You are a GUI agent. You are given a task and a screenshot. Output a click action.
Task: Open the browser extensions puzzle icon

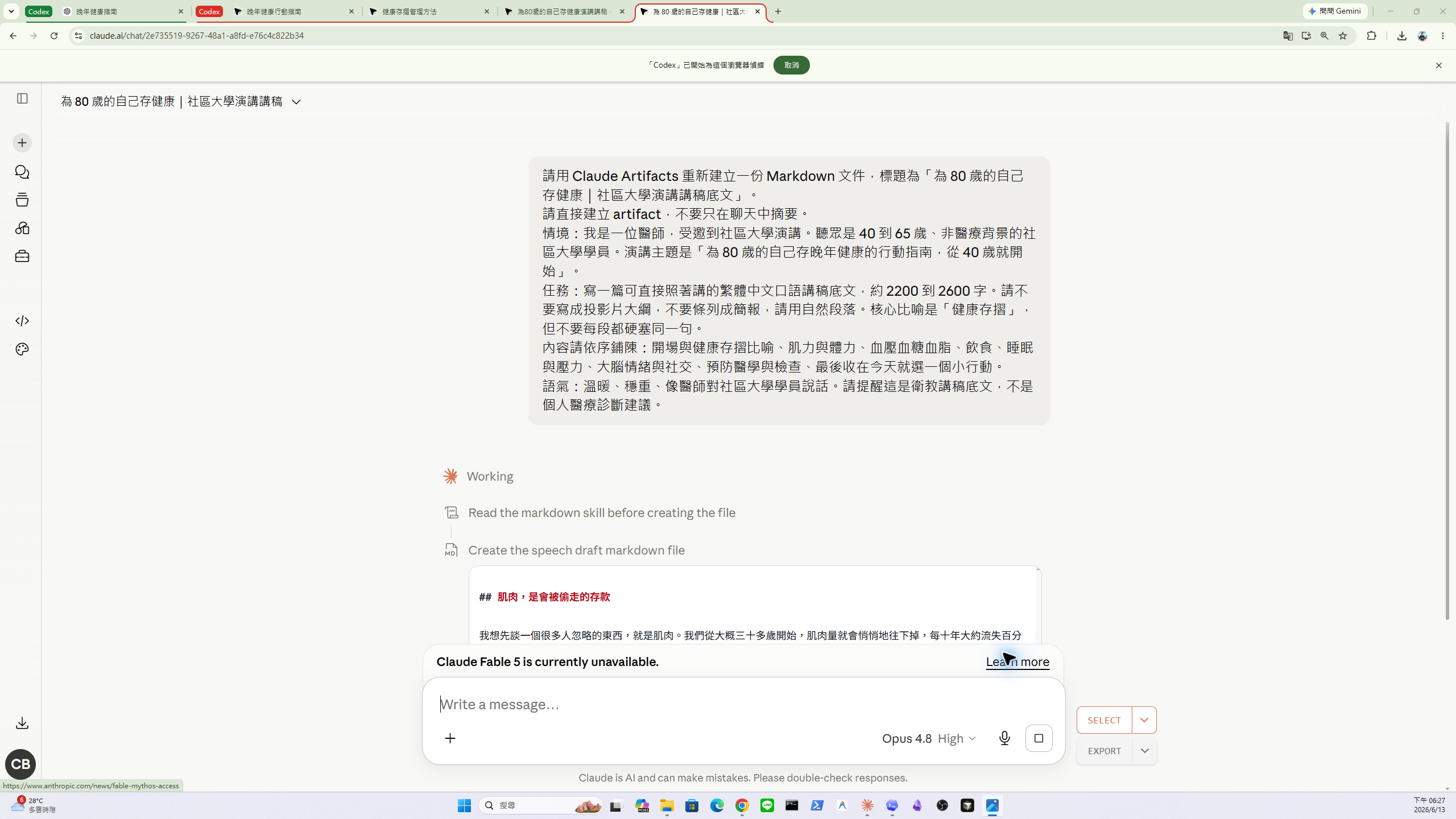(1372, 36)
